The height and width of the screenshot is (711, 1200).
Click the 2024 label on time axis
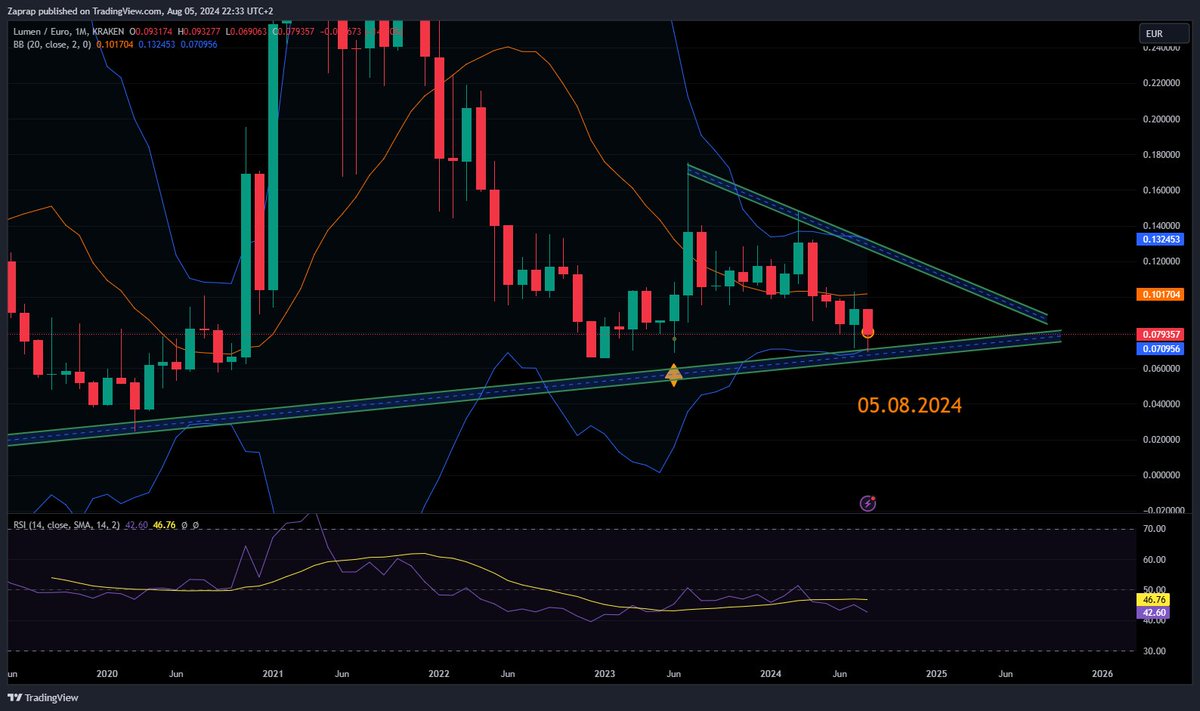point(769,674)
